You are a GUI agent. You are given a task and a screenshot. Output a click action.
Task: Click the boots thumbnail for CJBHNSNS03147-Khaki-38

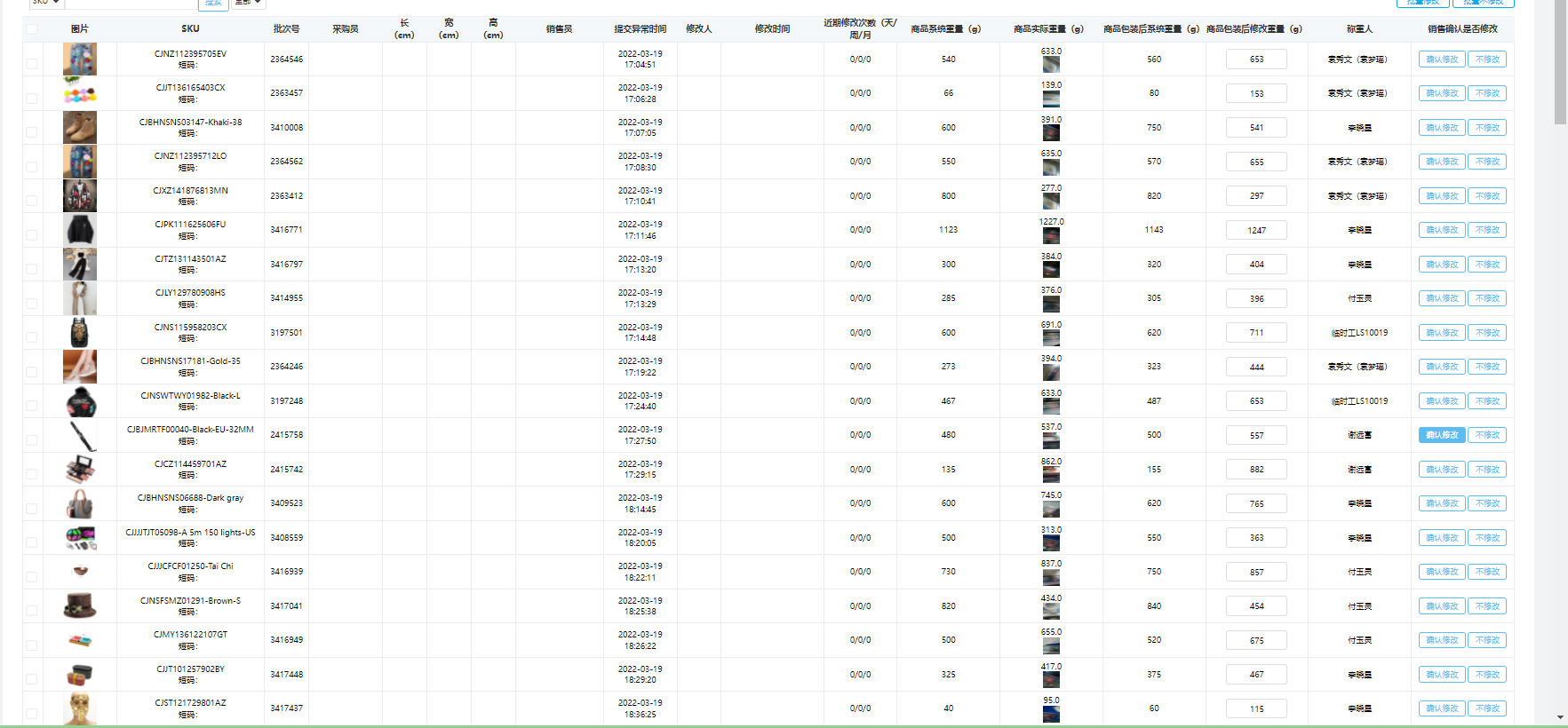pyautogui.click(x=80, y=128)
